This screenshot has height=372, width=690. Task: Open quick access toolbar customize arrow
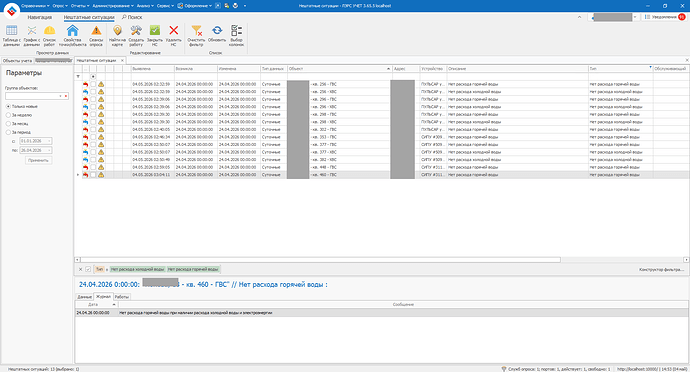(x=245, y=6)
